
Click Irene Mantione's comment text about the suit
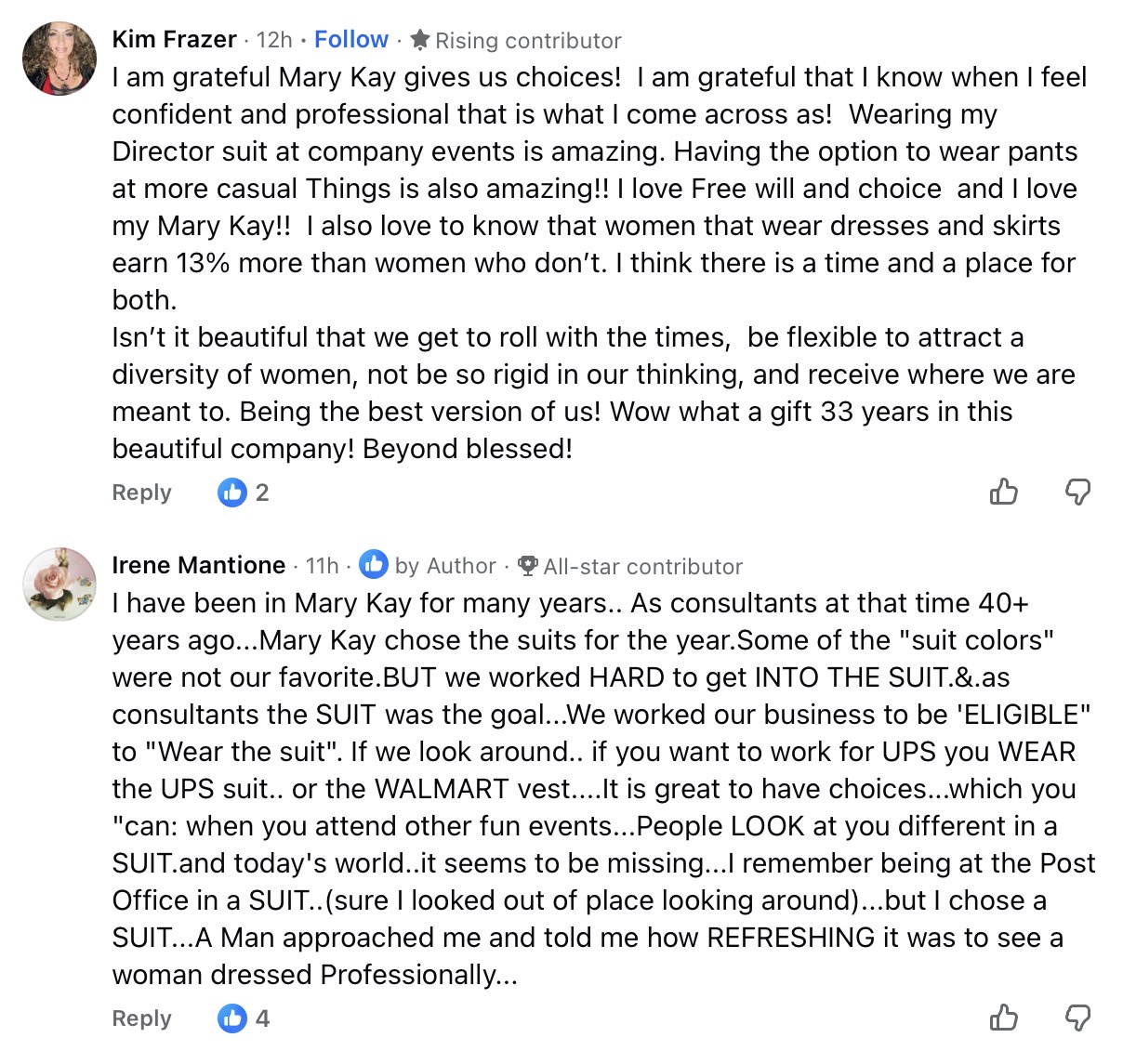(595, 789)
